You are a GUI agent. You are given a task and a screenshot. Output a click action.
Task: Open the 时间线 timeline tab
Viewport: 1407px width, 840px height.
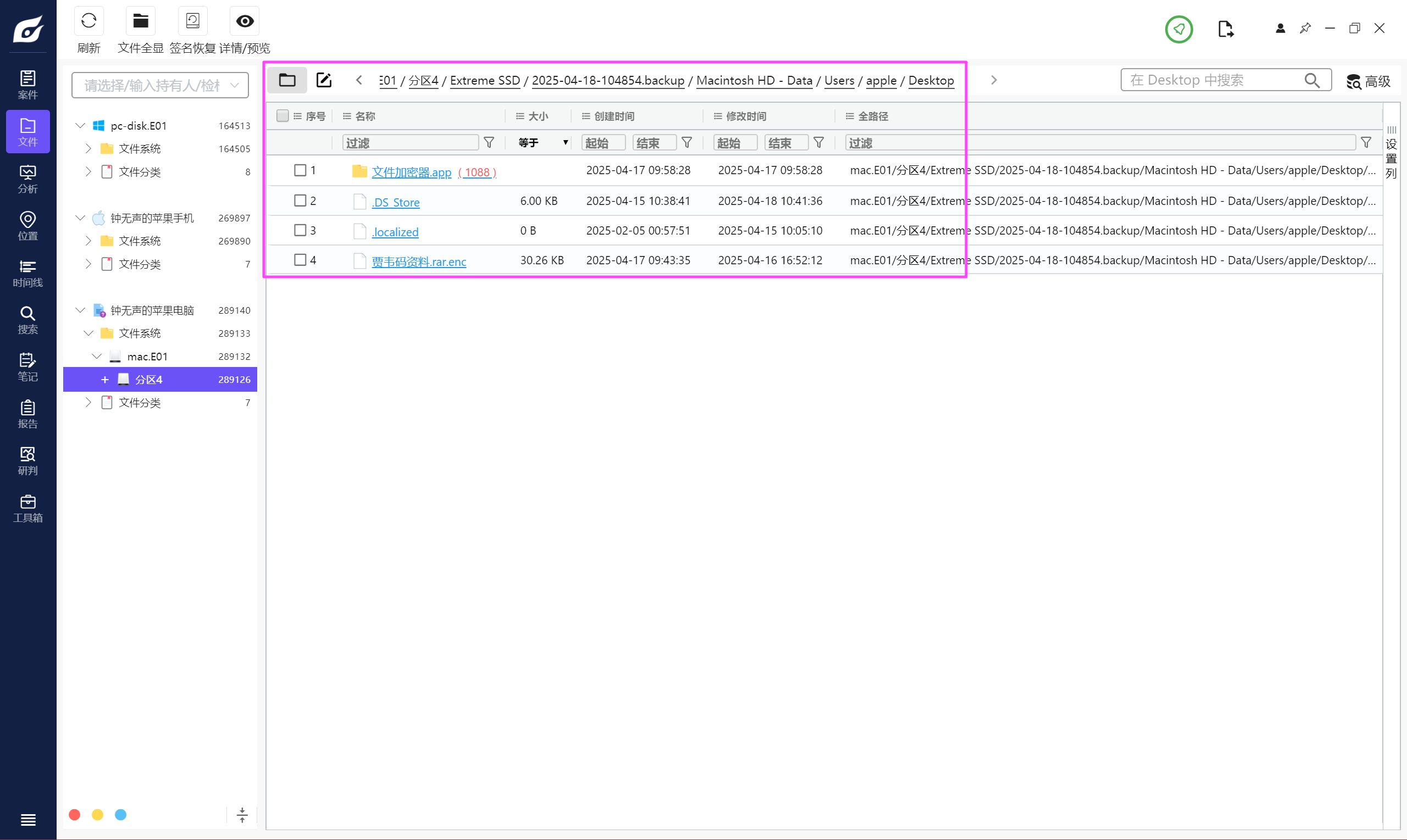(27, 273)
